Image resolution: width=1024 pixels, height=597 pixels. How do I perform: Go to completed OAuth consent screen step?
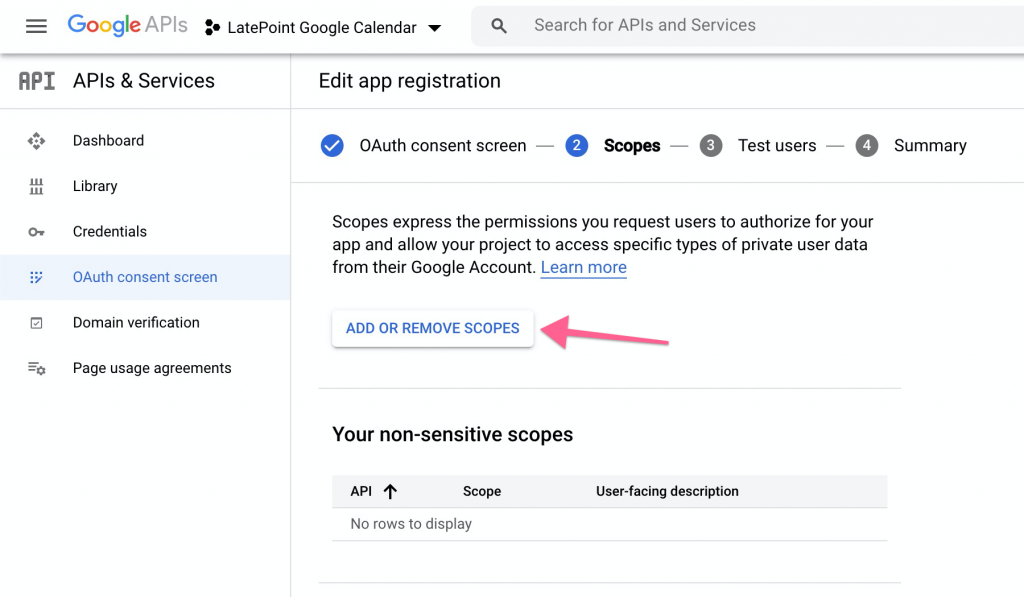tap(423, 145)
